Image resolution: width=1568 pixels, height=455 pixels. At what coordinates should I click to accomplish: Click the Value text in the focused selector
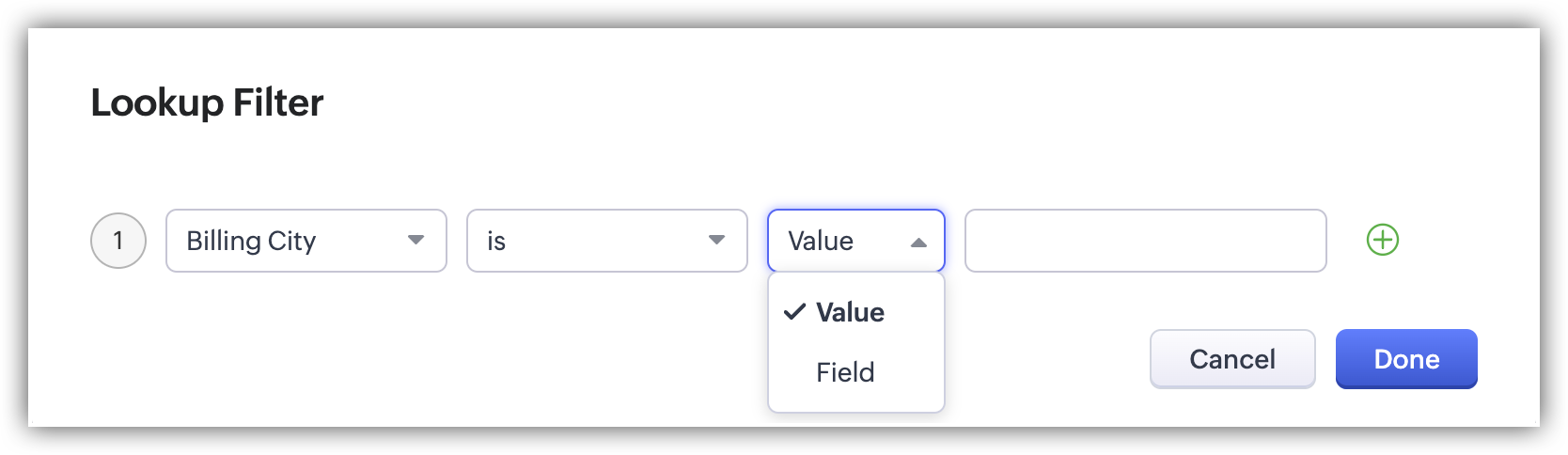[821, 242]
